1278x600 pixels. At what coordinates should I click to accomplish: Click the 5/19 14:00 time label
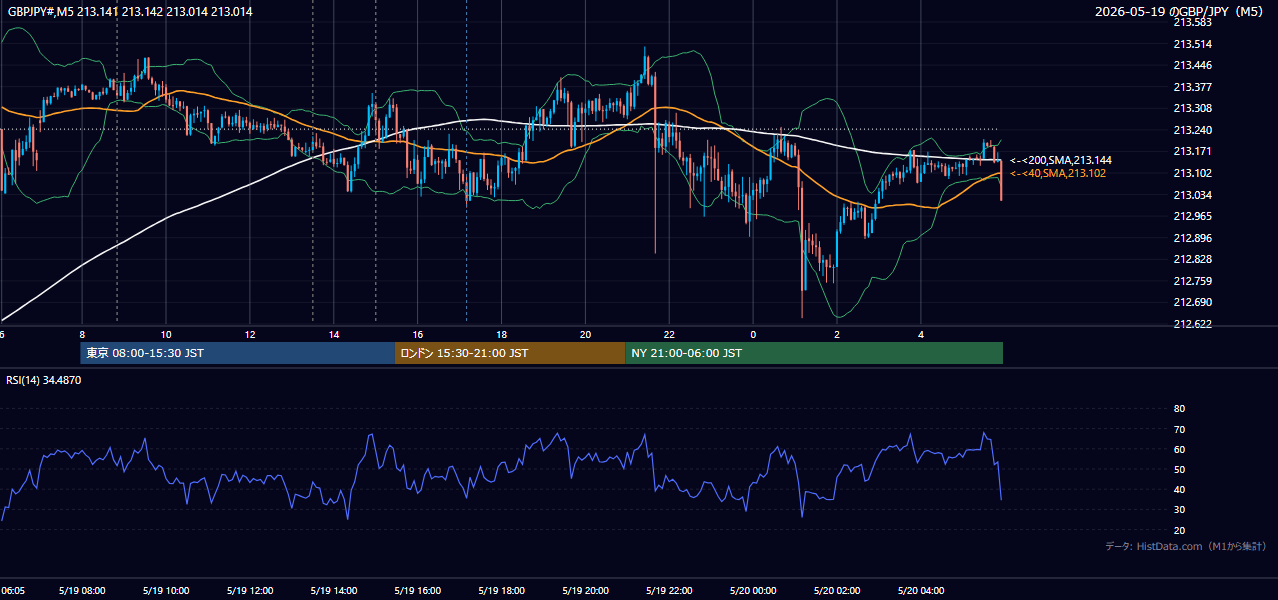(x=335, y=591)
